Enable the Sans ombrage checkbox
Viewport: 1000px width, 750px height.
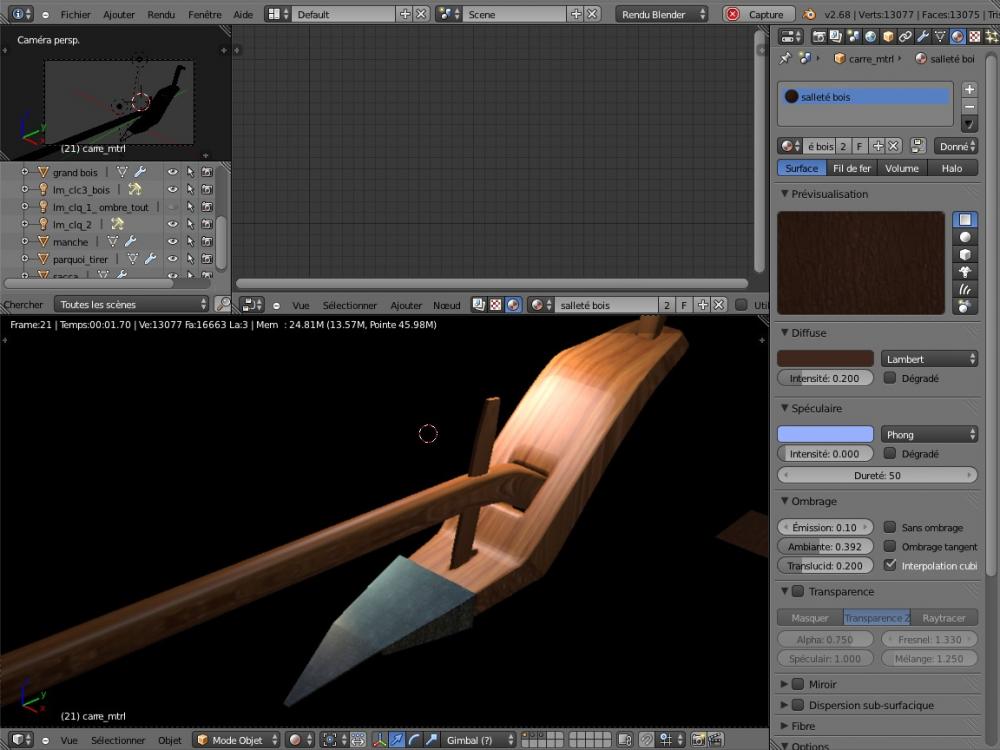[x=890, y=527]
